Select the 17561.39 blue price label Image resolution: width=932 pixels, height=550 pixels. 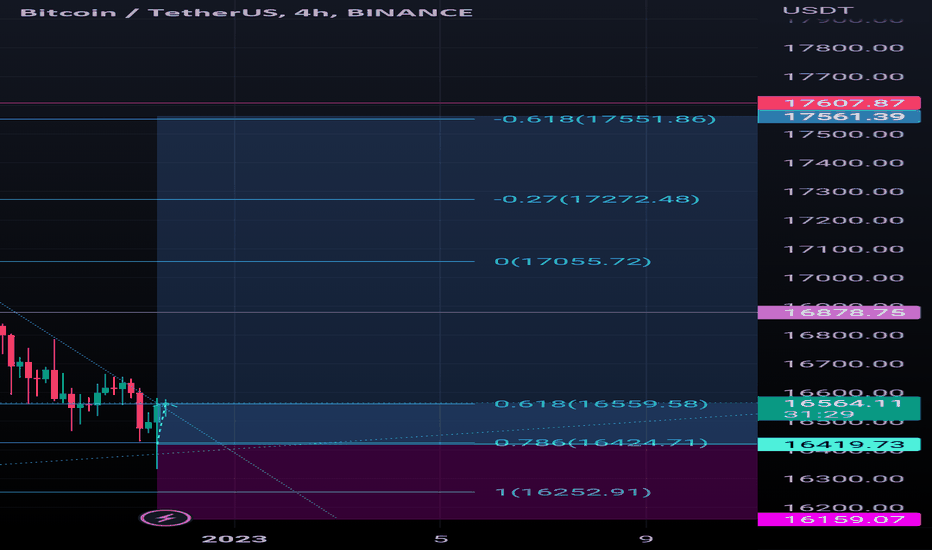click(839, 117)
